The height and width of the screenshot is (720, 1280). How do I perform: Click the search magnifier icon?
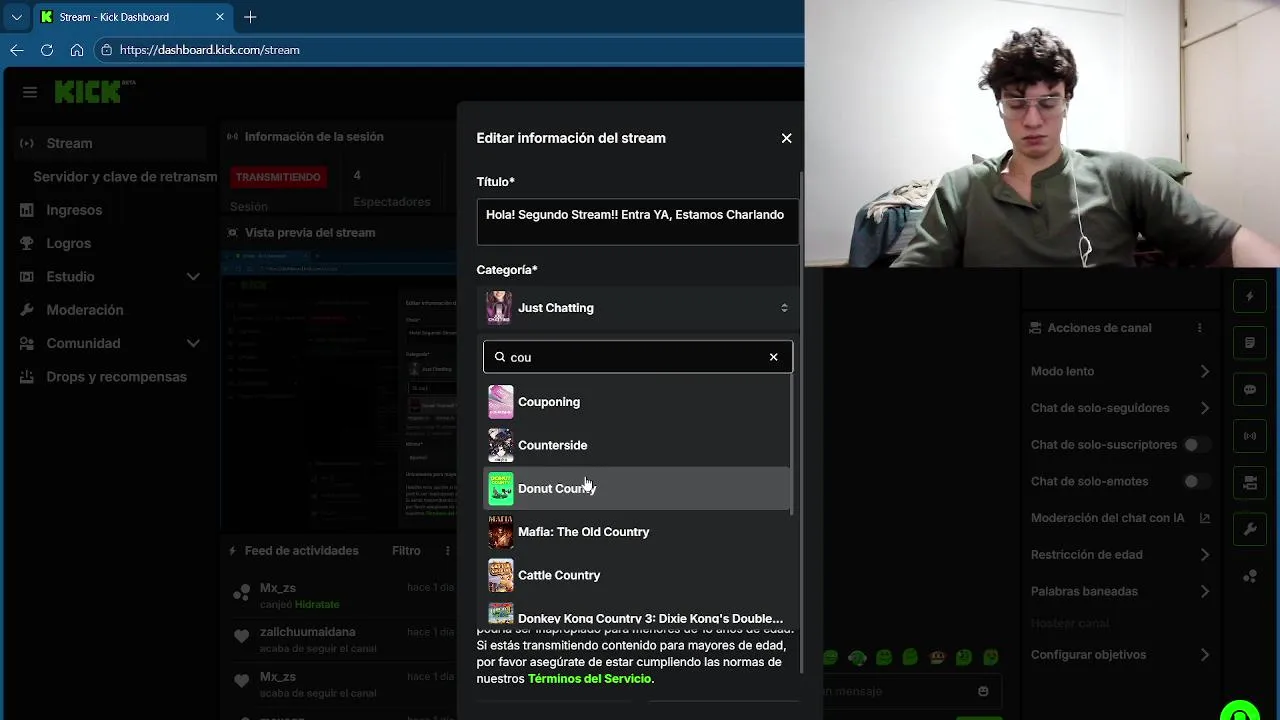click(x=500, y=357)
